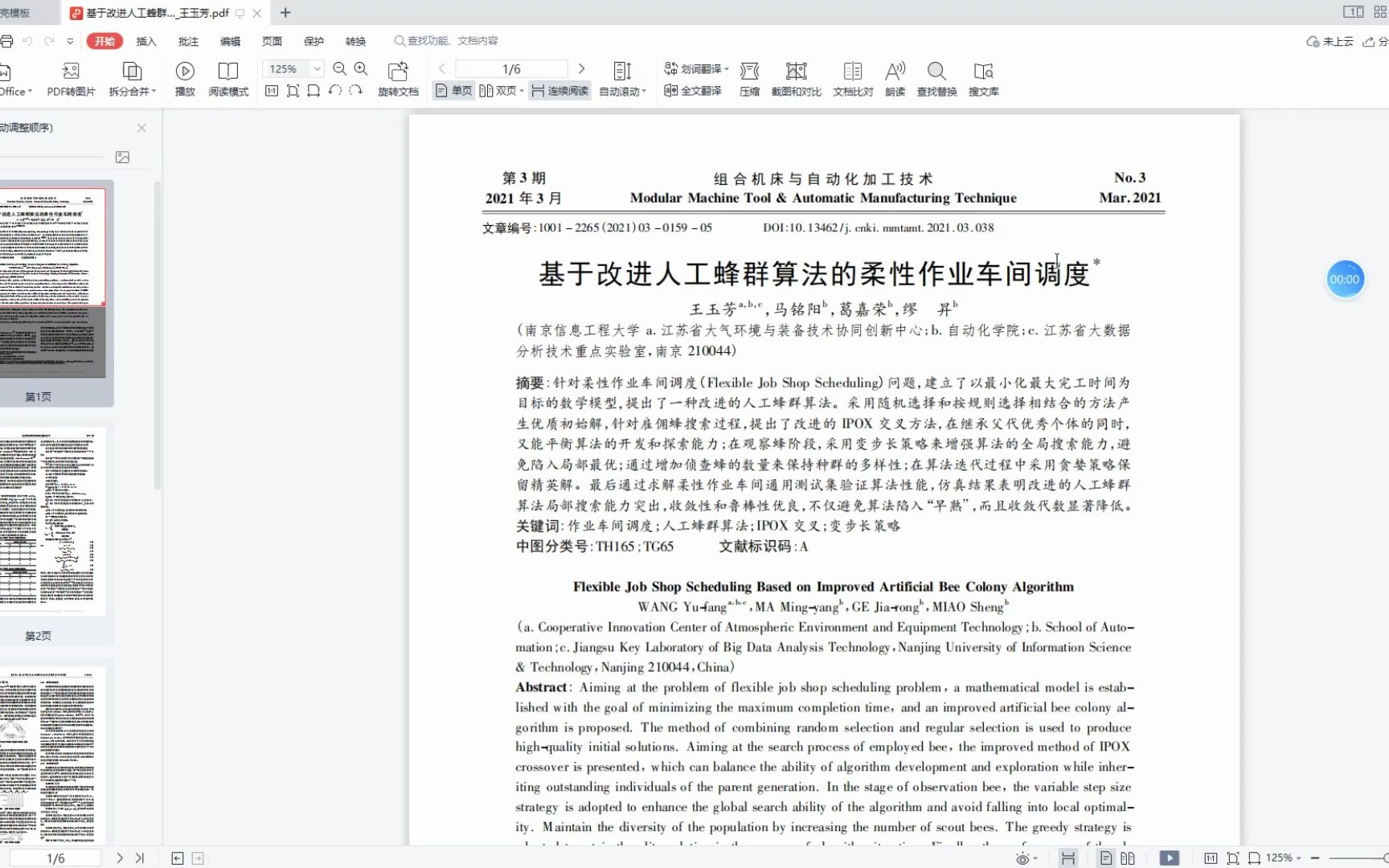Select the 编辑 ribbon tab
This screenshot has height=868, width=1389.
[230, 41]
